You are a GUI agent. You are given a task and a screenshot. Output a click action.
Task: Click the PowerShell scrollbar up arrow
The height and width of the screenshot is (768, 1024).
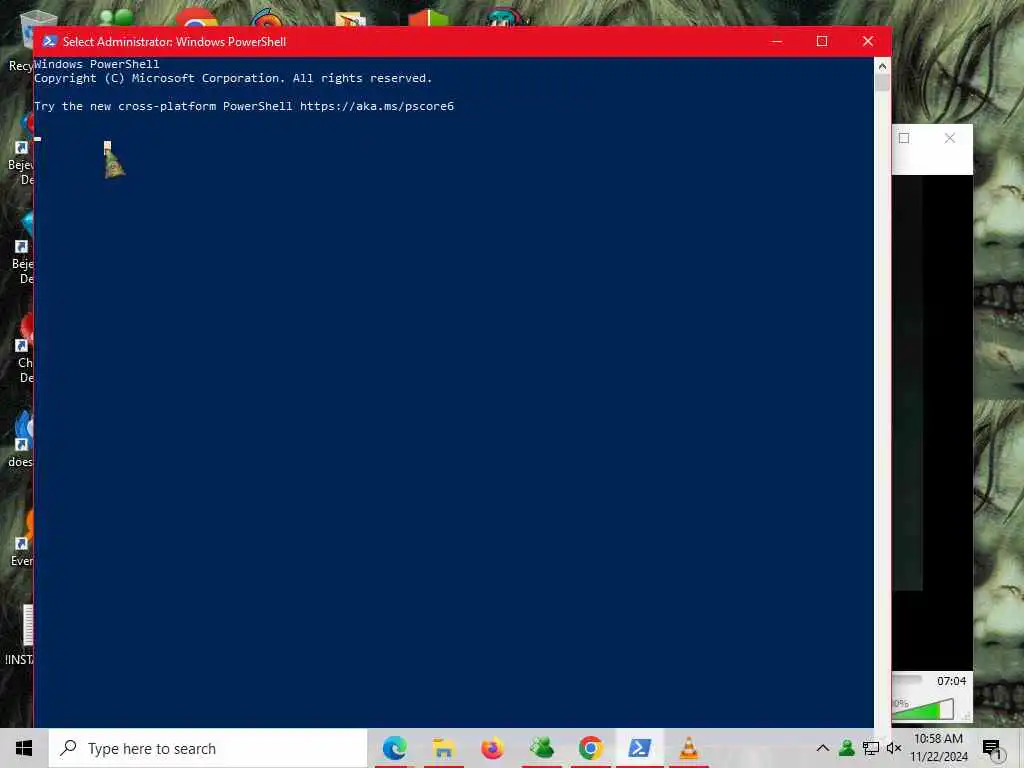882,65
